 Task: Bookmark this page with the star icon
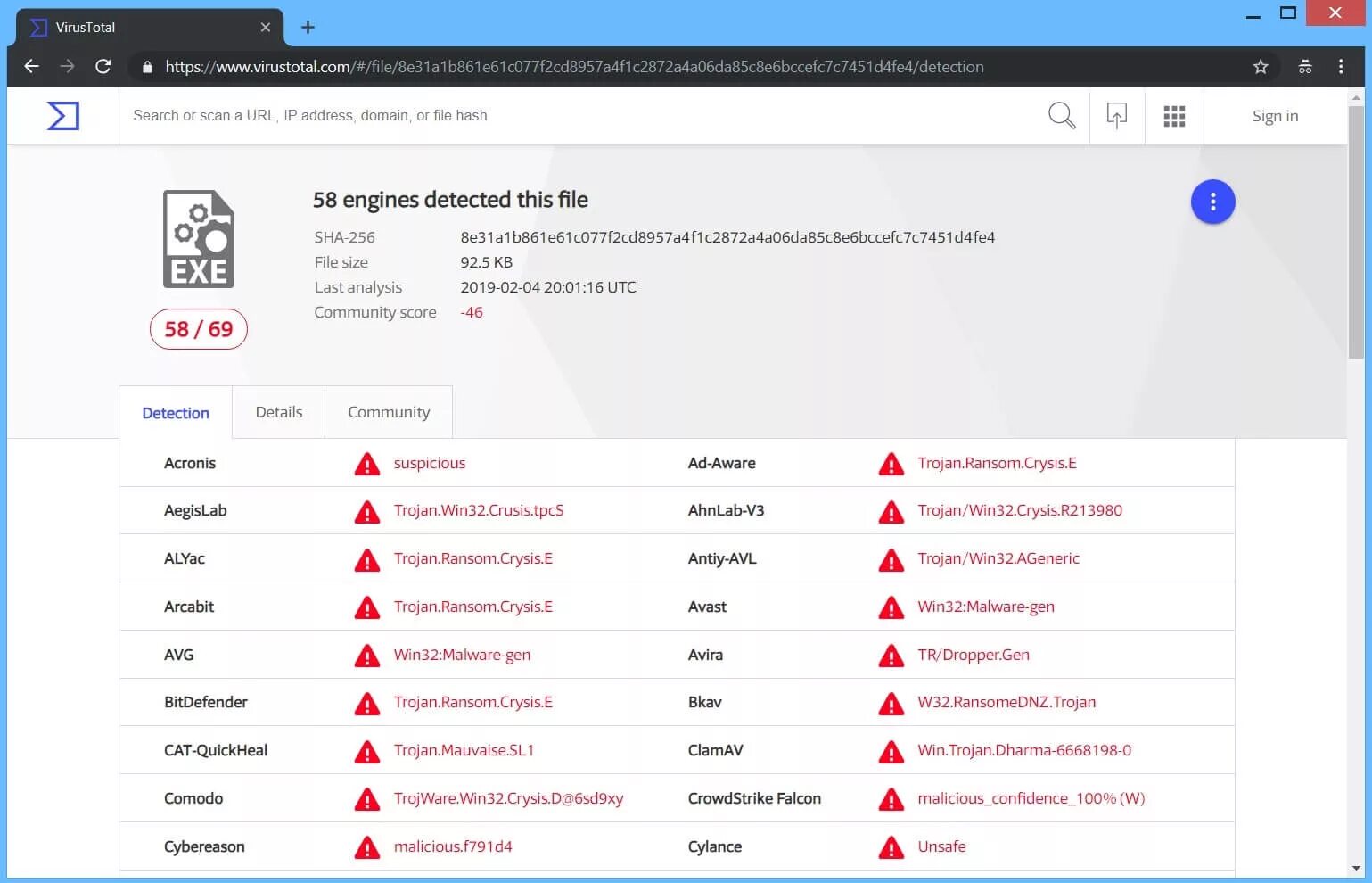click(x=1261, y=67)
